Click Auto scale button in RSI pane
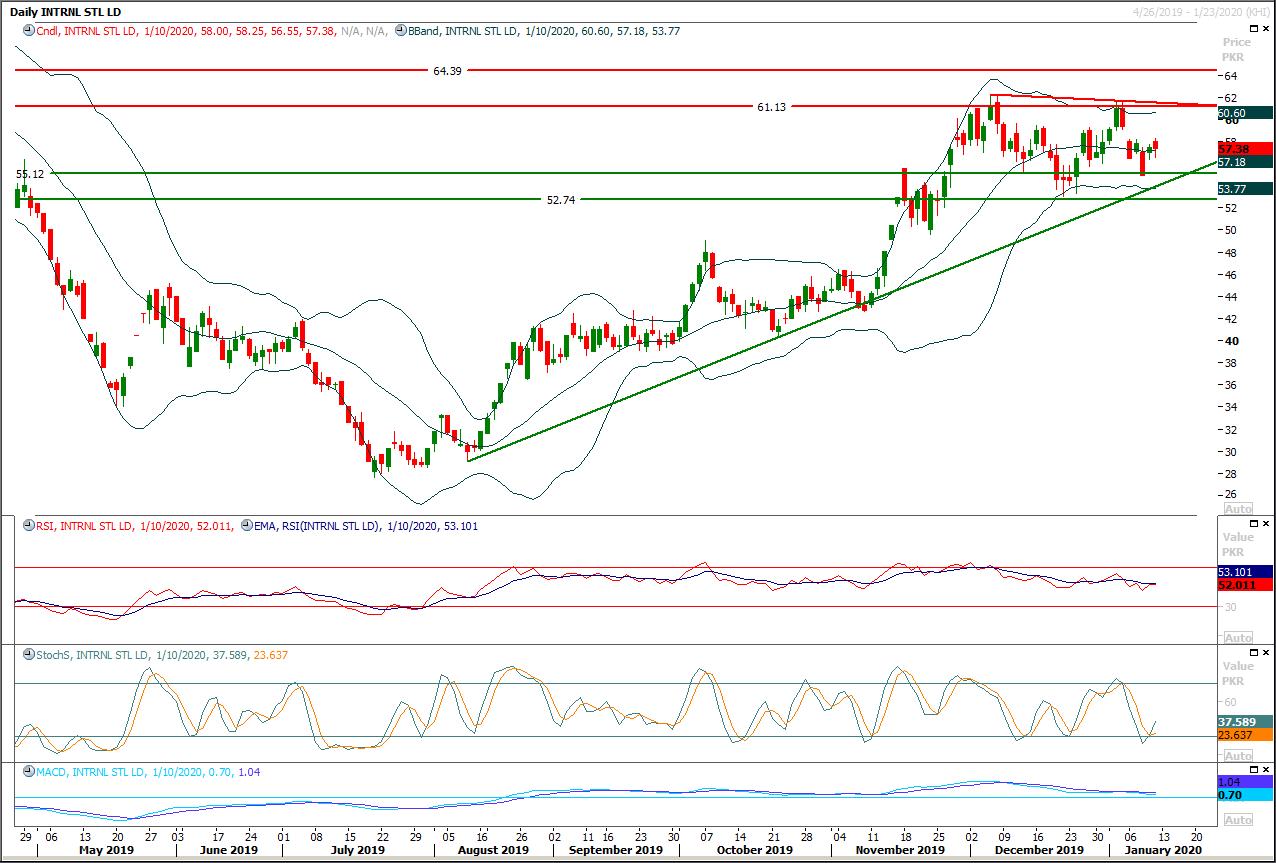Viewport: 1276px width, 863px height. pos(1238,637)
